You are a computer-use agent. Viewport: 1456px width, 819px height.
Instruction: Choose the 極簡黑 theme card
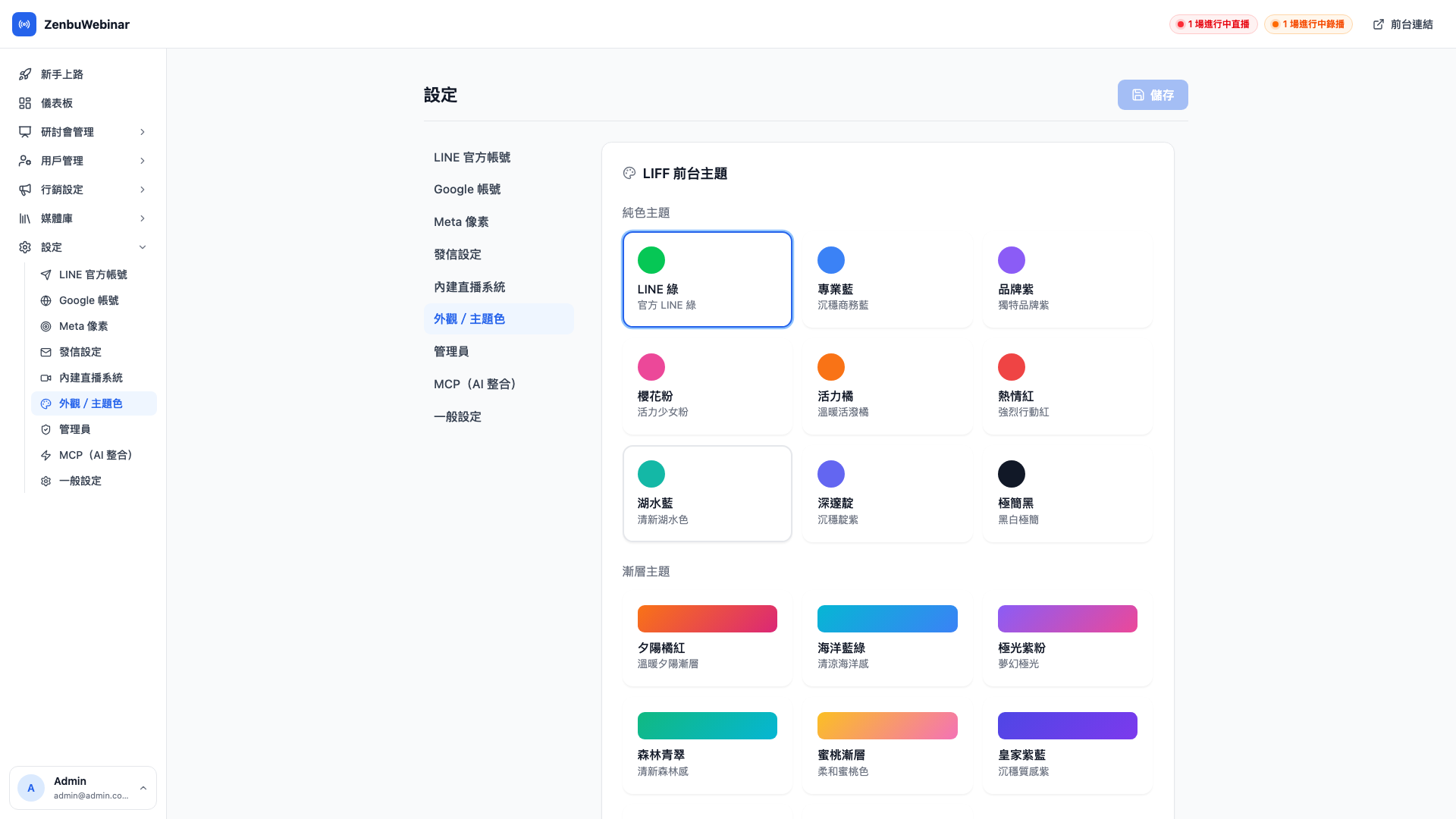point(1068,494)
